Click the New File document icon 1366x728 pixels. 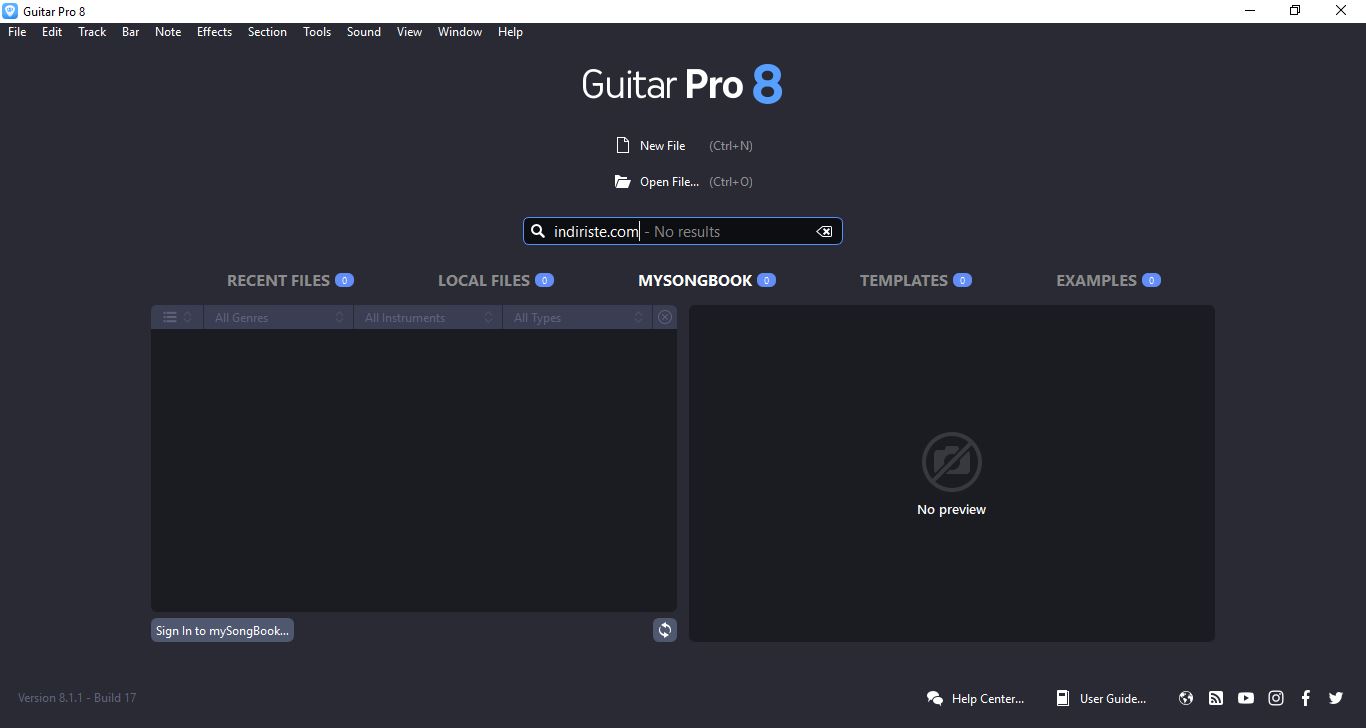click(x=623, y=145)
